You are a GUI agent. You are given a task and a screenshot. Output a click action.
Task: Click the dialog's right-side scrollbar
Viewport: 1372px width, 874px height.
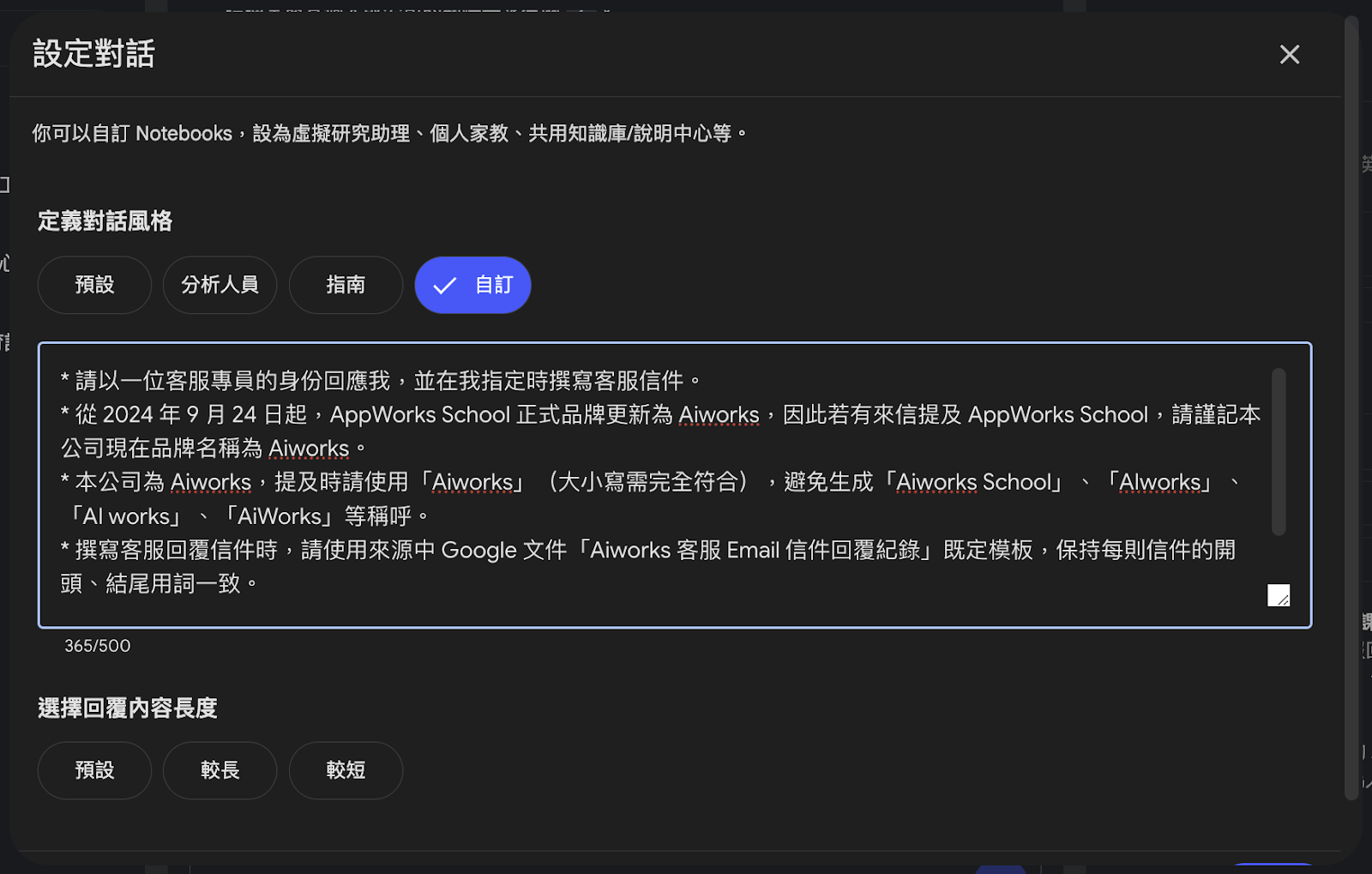[x=1351, y=408]
